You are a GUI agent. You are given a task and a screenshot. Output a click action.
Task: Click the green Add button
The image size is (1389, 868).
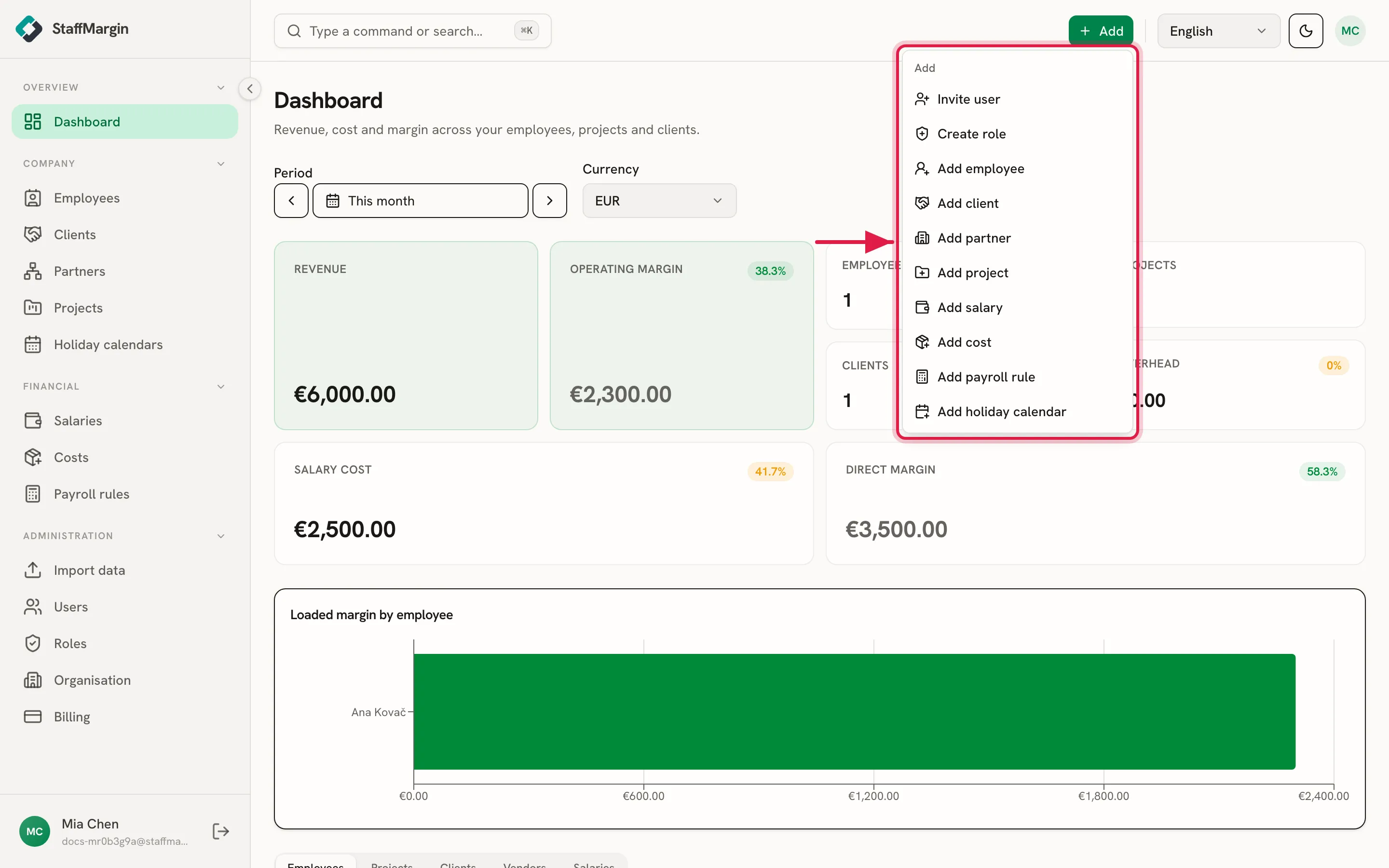tap(1100, 31)
